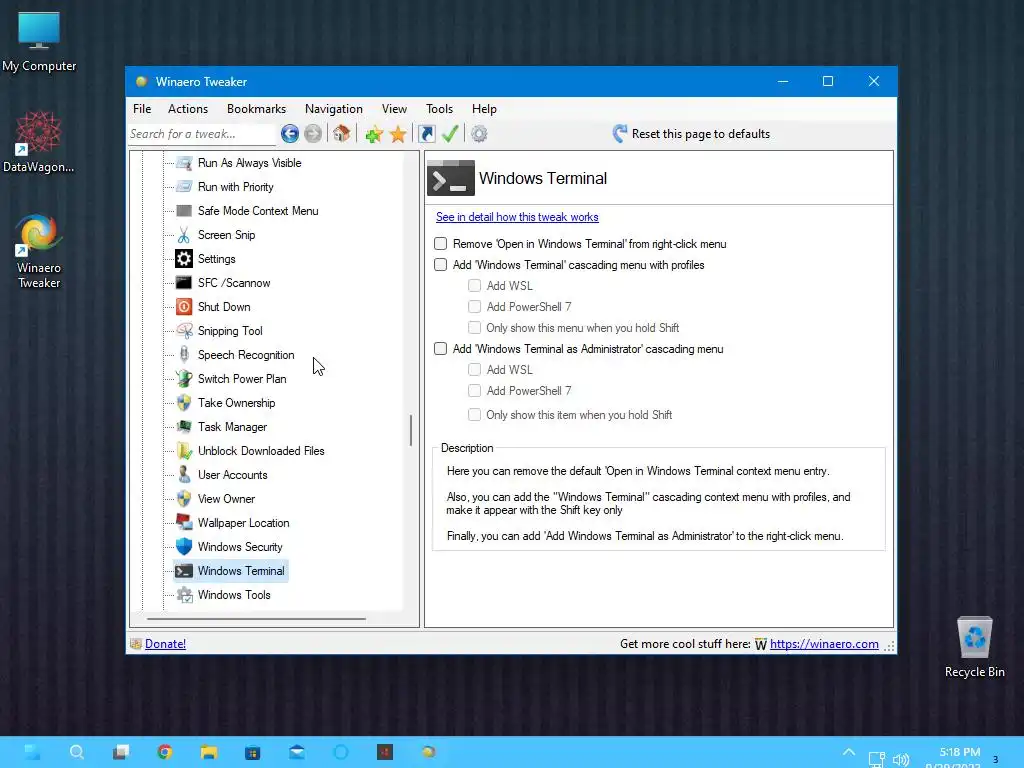Click the Take Ownership shield icon
Viewport: 1024px width, 768px height.
[184, 403]
